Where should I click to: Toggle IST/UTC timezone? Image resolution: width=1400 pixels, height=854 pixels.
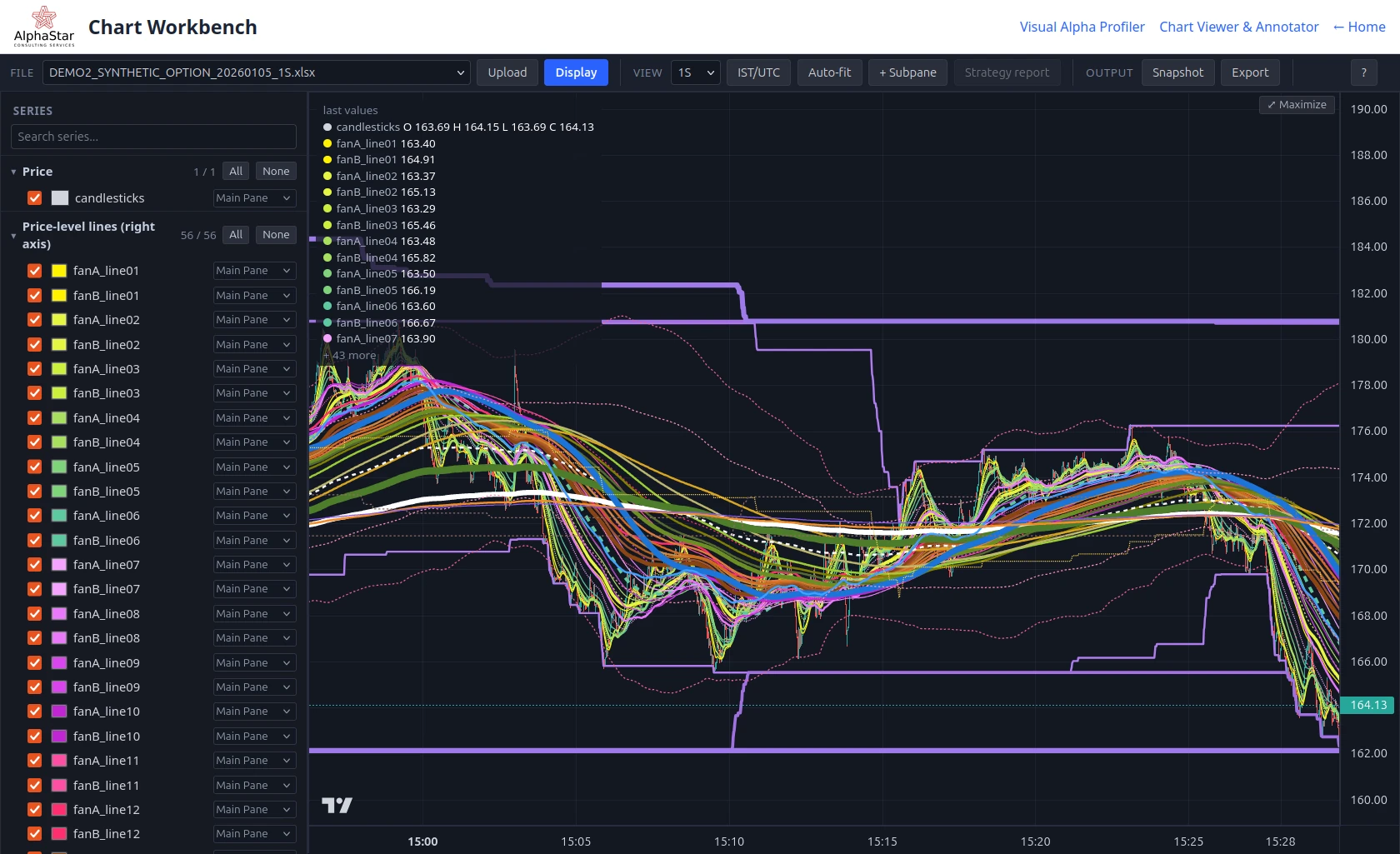coord(758,72)
